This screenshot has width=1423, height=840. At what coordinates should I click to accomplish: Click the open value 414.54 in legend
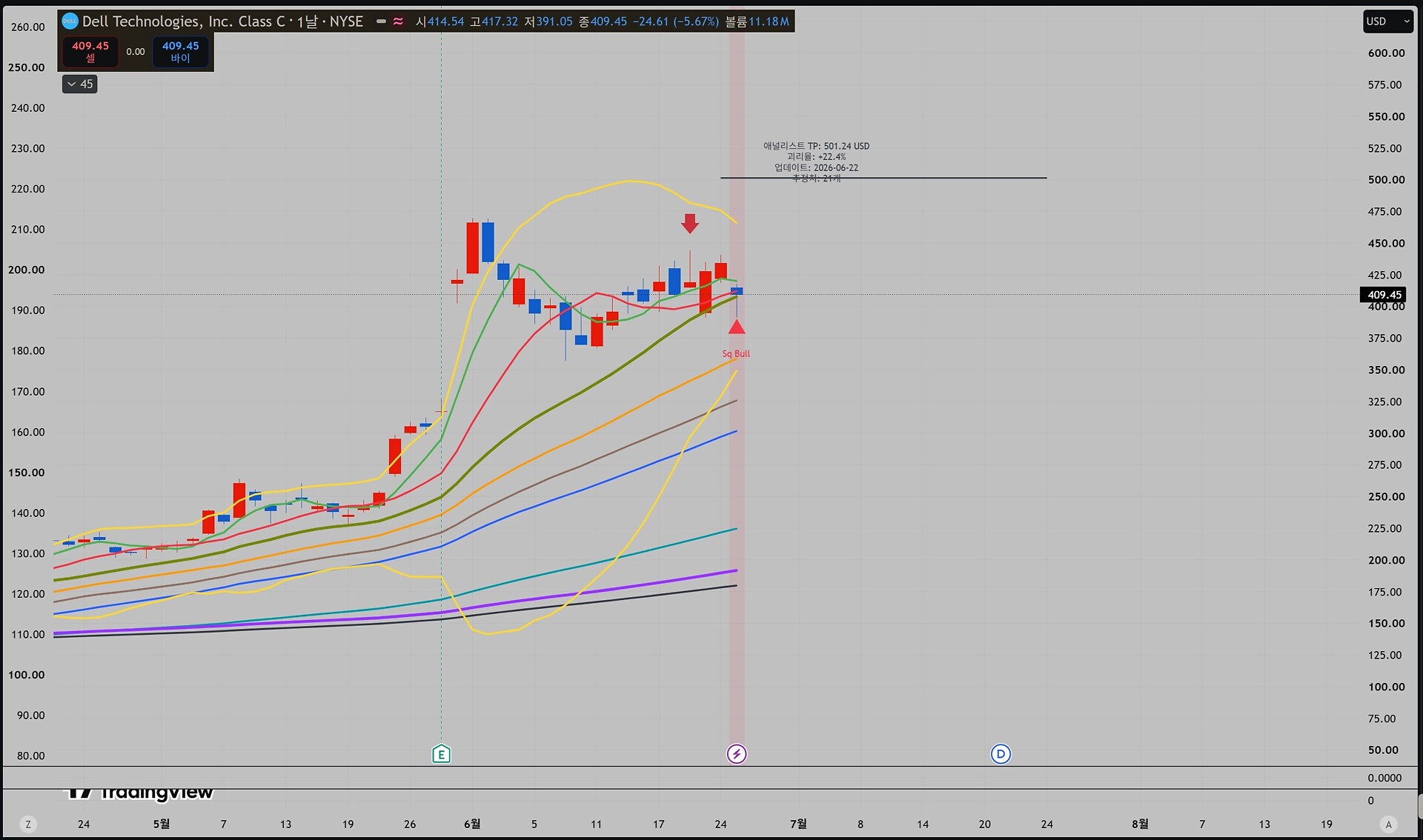tap(445, 21)
